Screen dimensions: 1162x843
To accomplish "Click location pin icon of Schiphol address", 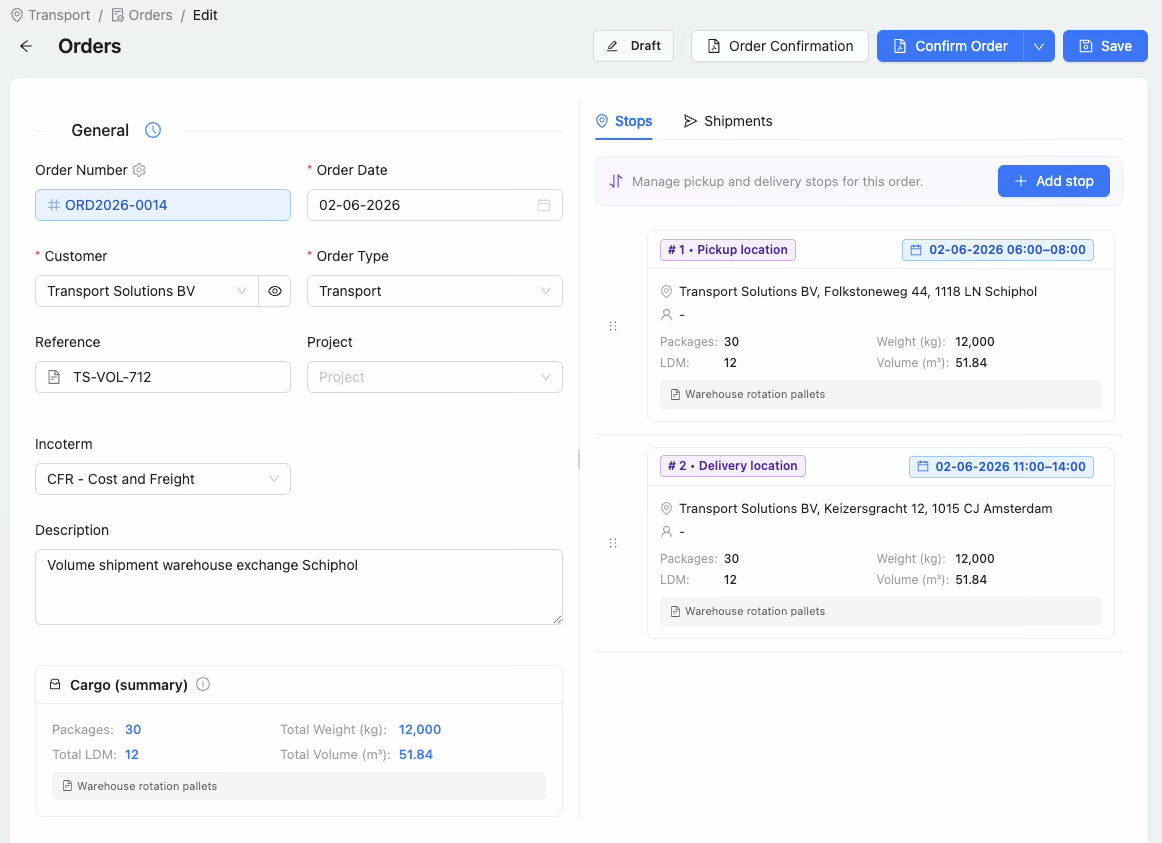I will click(x=666, y=292).
